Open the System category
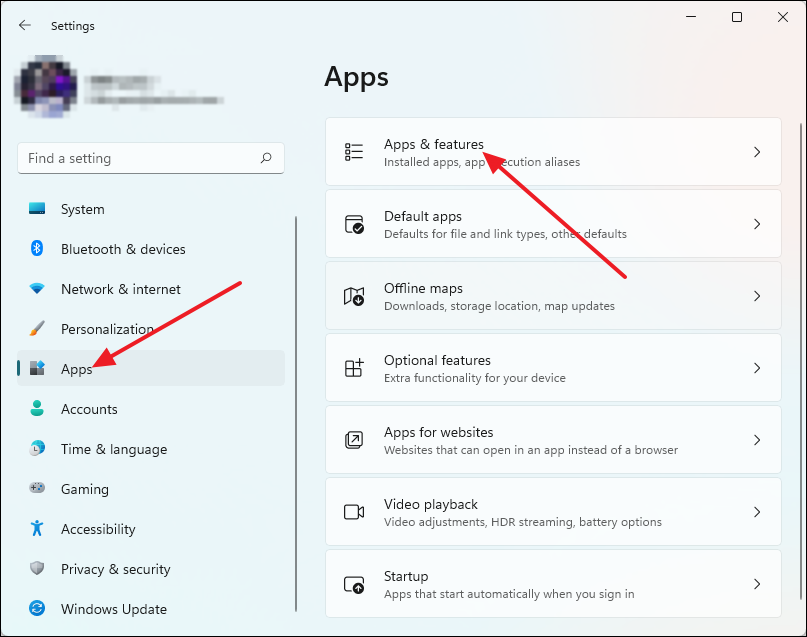The width and height of the screenshot is (807, 637). click(x=151, y=209)
